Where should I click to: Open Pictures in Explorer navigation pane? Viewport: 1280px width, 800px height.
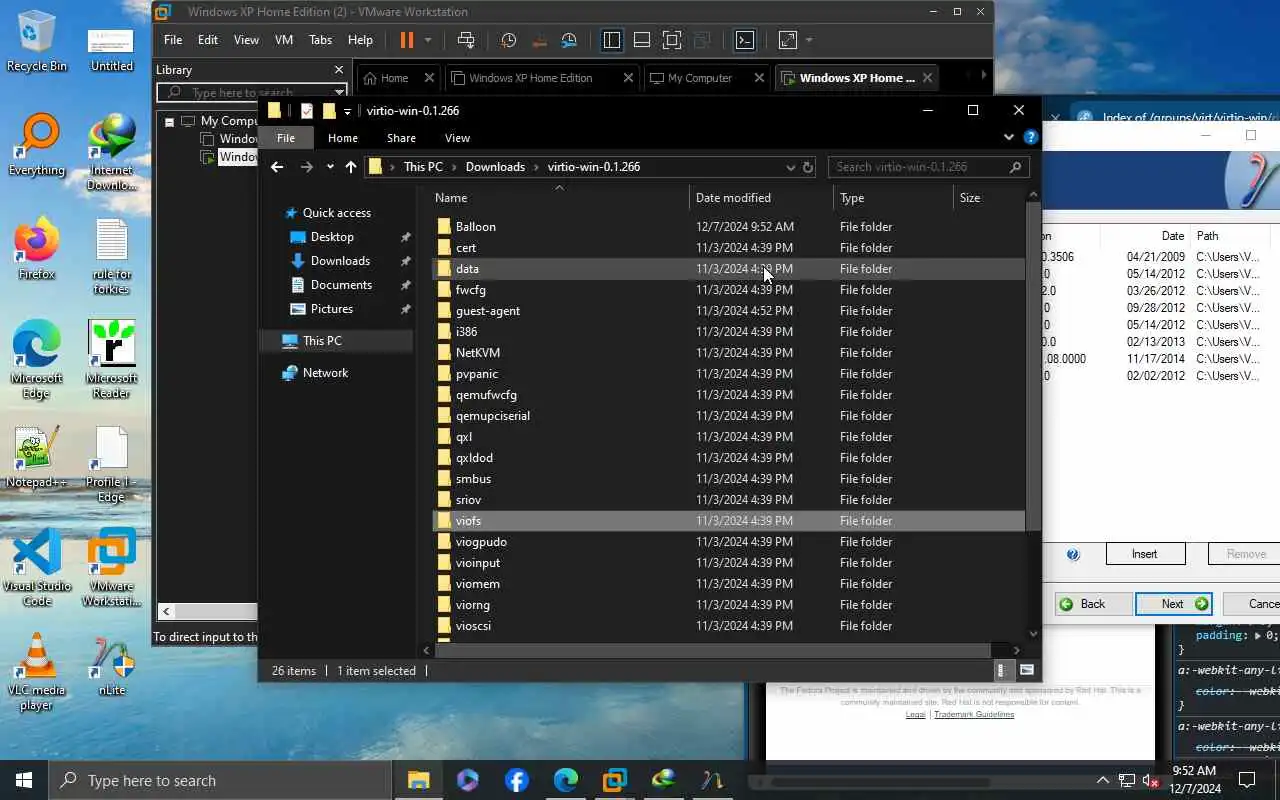(331, 309)
